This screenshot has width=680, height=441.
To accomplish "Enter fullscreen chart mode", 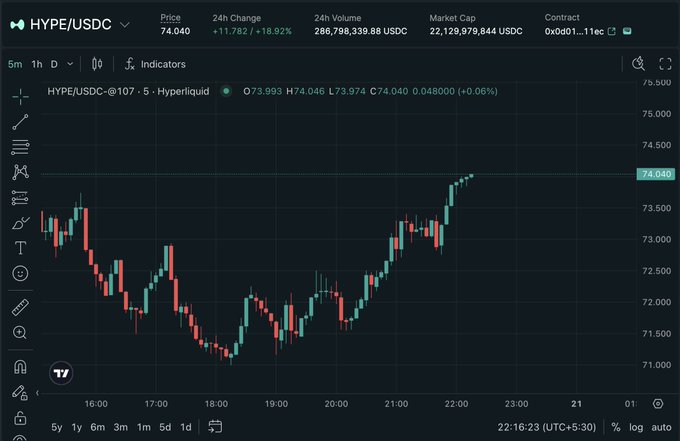I will [665, 64].
